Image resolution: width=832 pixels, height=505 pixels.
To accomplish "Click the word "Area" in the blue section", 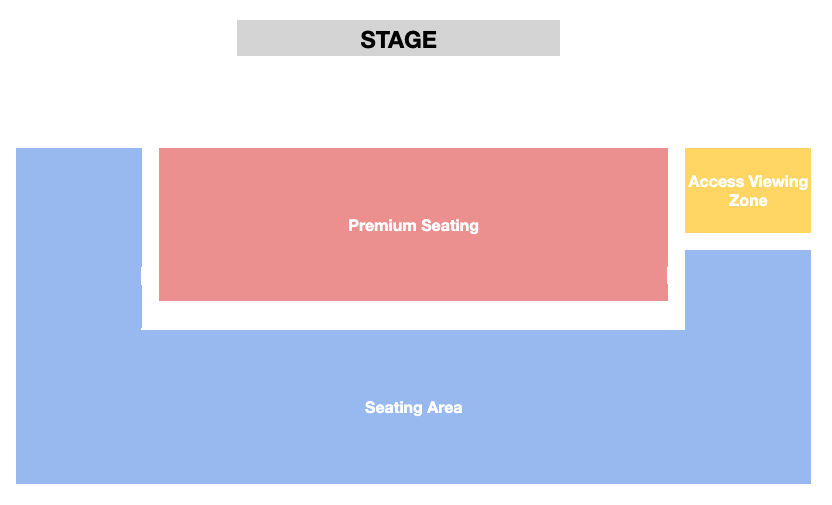I will [x=445, y=407].
